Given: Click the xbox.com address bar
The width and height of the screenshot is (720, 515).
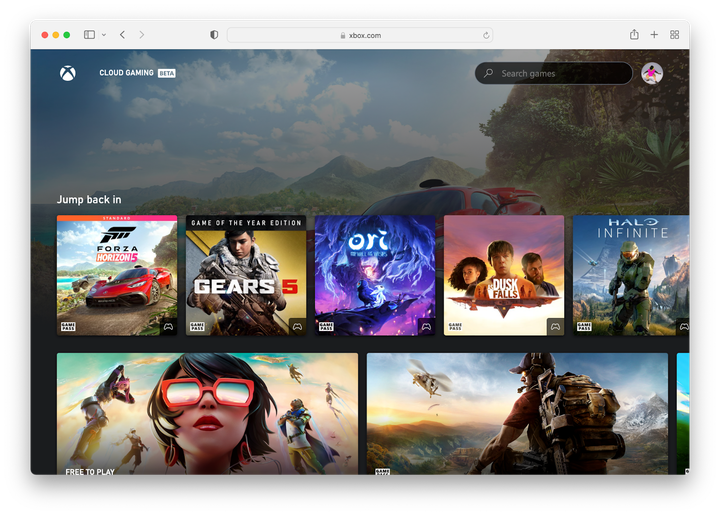Looking at the screenshot, I should 360,35.
